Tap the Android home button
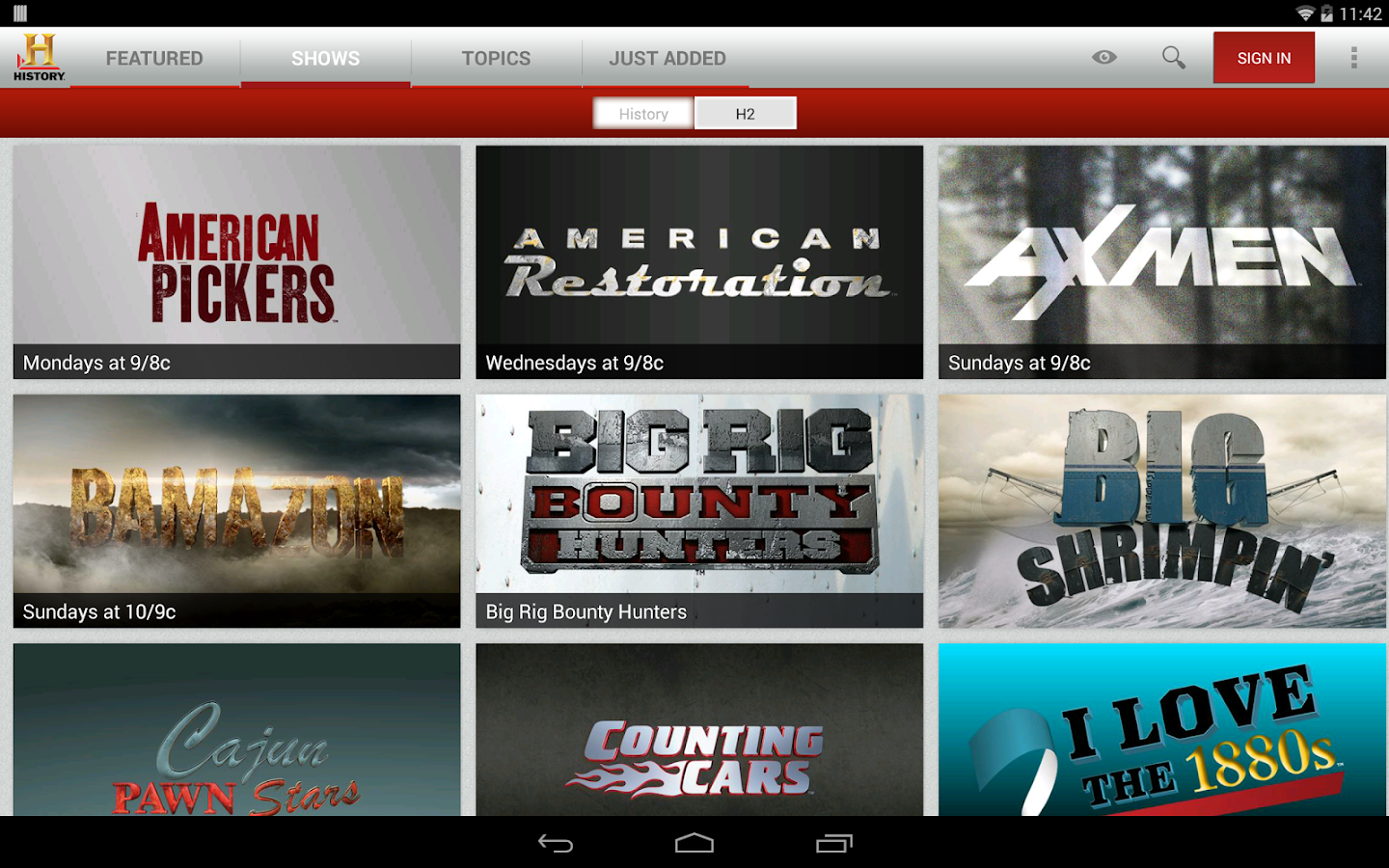The height and width of the screenshot is (868, 1389). [x=693, y=843]
